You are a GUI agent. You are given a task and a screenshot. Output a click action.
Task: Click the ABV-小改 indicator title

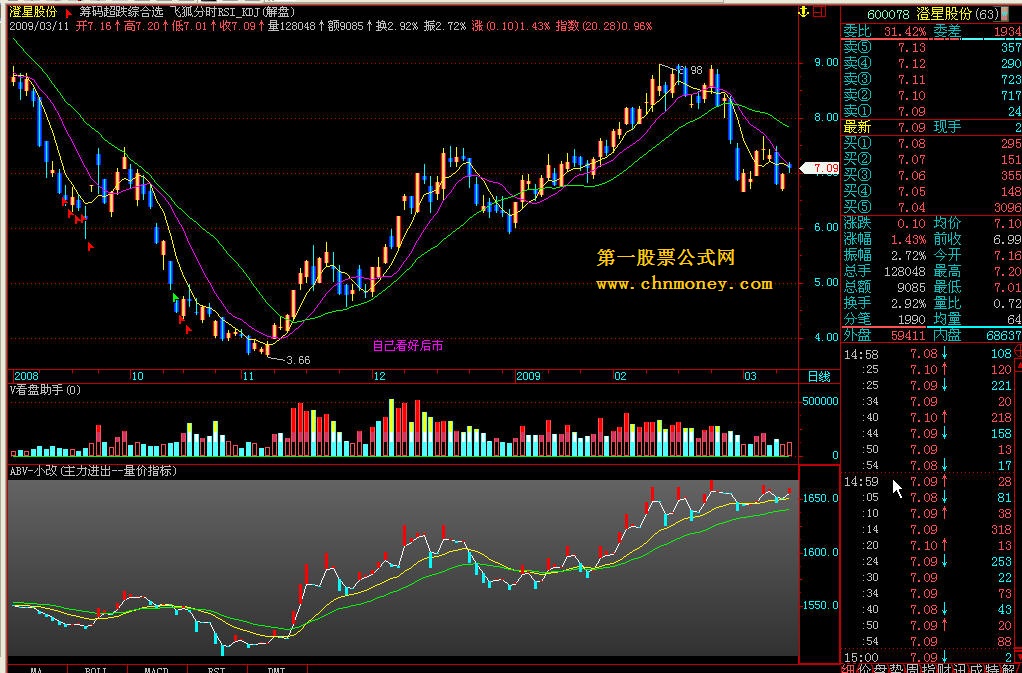click(x=93, y=470)
